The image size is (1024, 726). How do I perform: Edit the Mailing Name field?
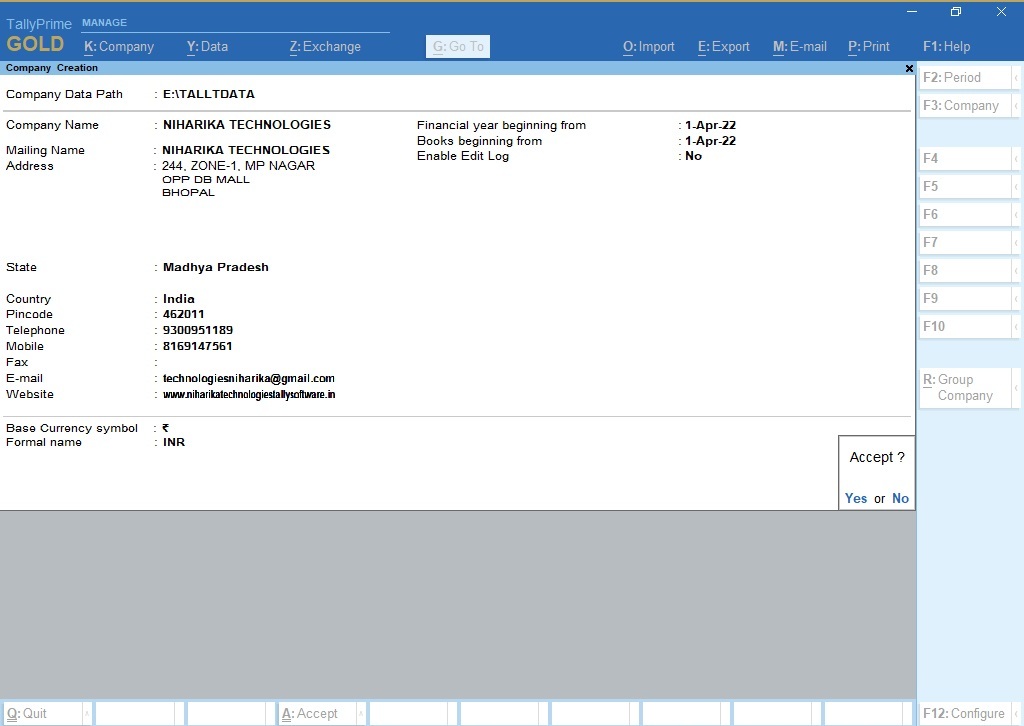pyautogui.click(x=246, y=150)
